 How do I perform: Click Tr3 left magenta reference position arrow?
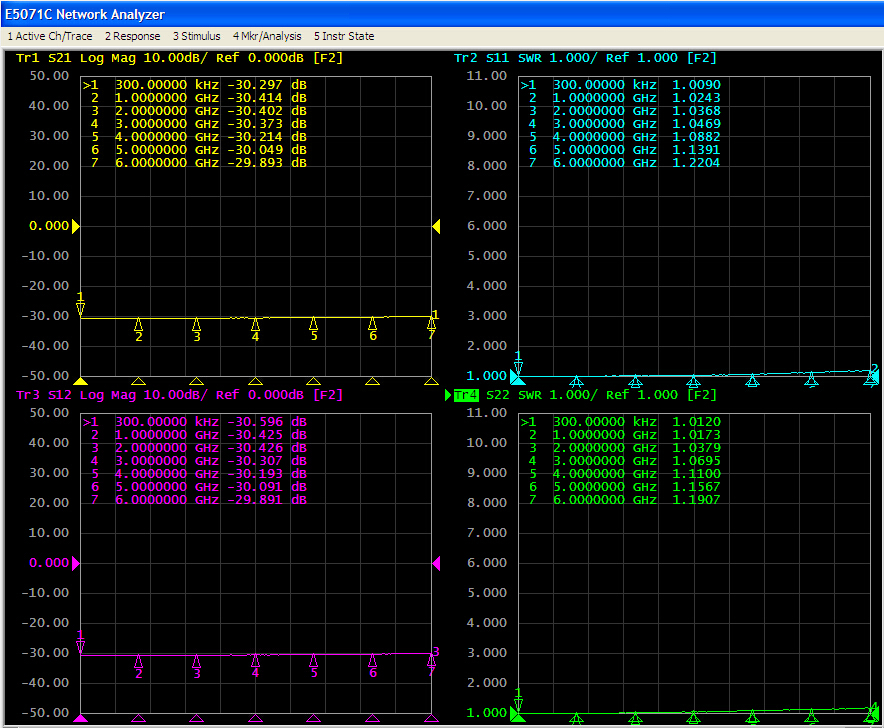[x=76, y=563]
